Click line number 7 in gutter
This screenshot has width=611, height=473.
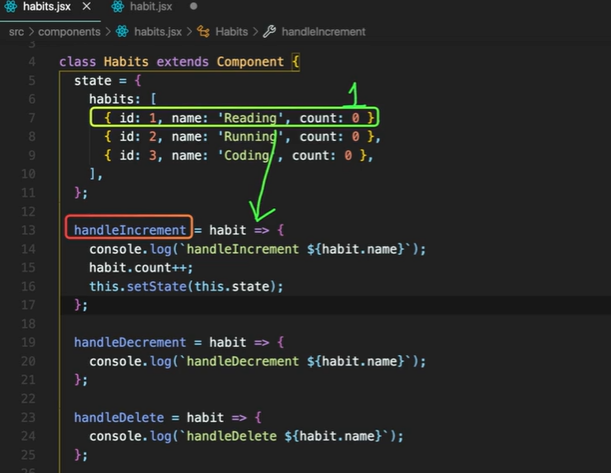pyautogui.click(x=32, y=118)
